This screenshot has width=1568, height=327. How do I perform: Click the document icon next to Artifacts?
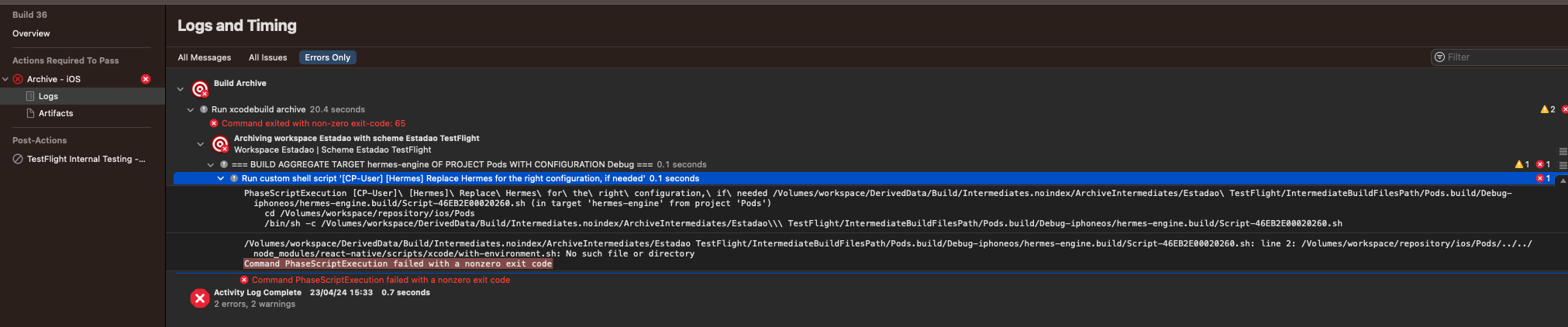(x=30, y=113)
